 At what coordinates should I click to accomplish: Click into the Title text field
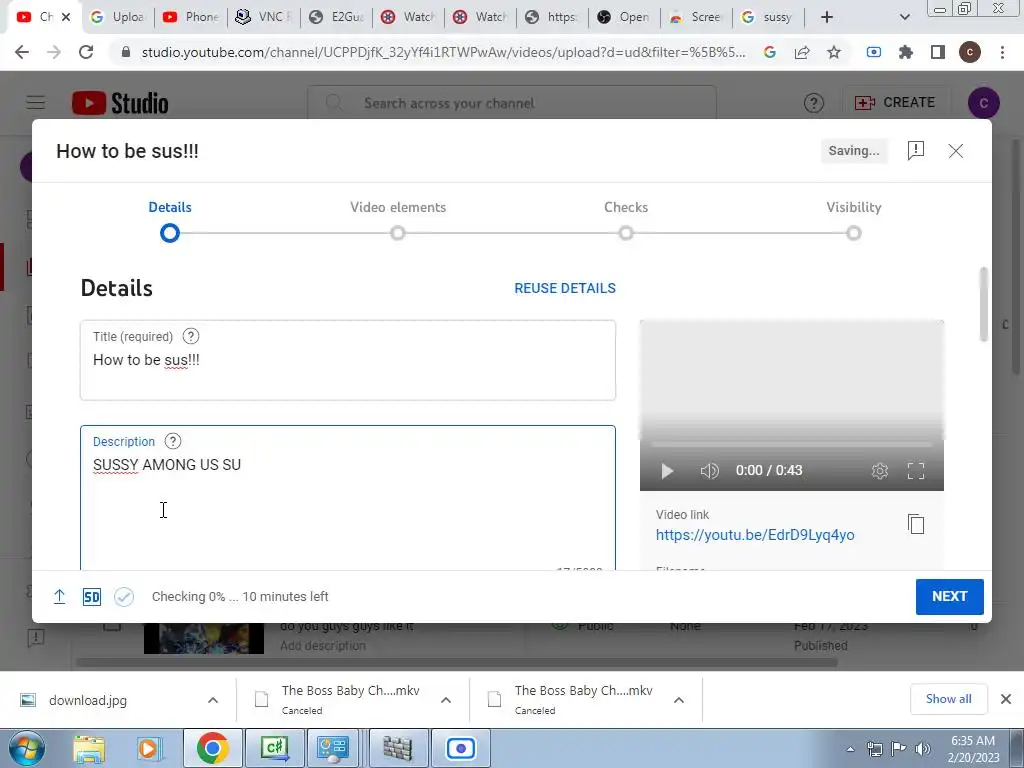pos(348,360)
